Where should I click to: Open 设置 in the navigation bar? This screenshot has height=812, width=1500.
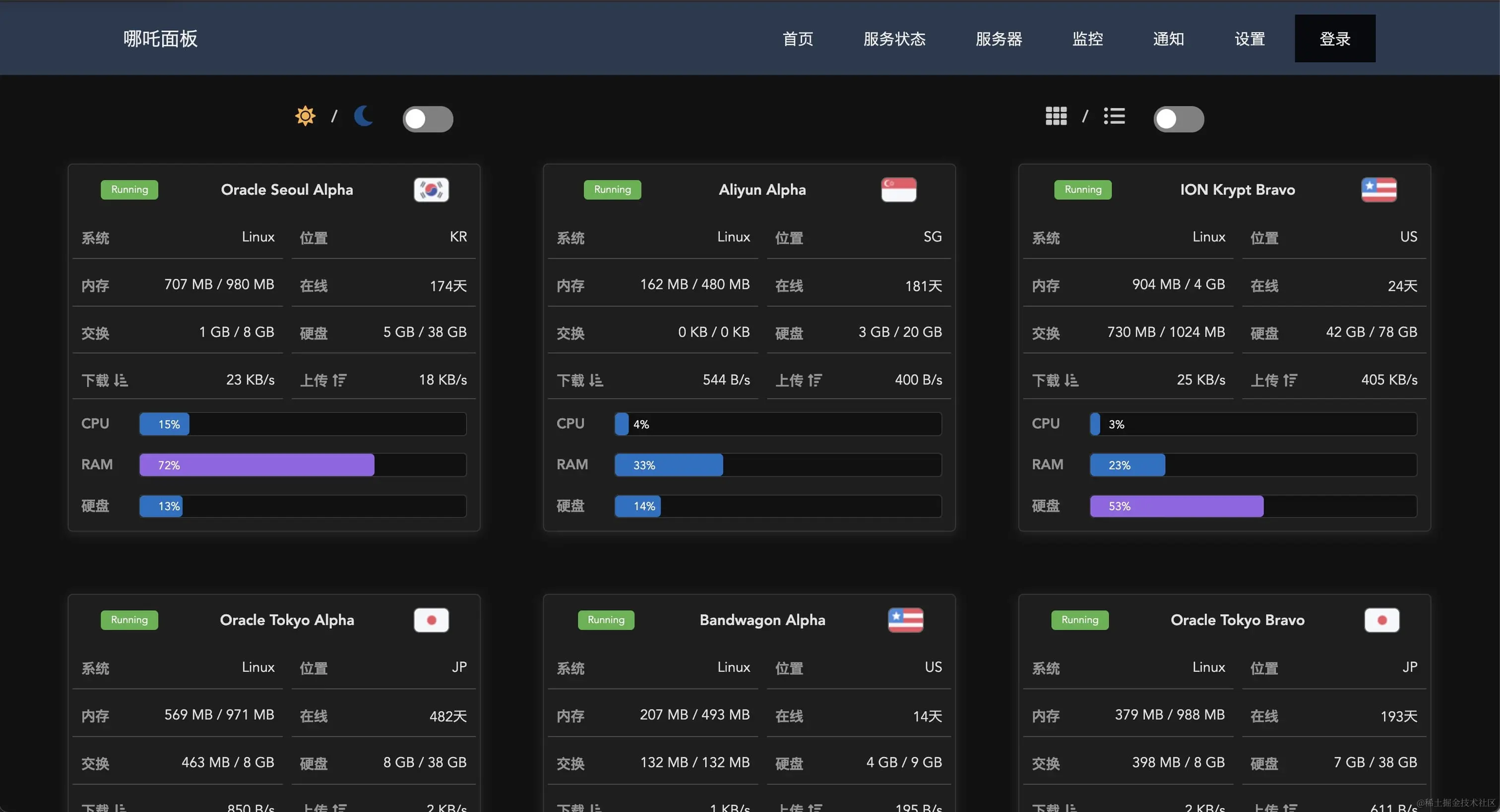(1250, 39)
